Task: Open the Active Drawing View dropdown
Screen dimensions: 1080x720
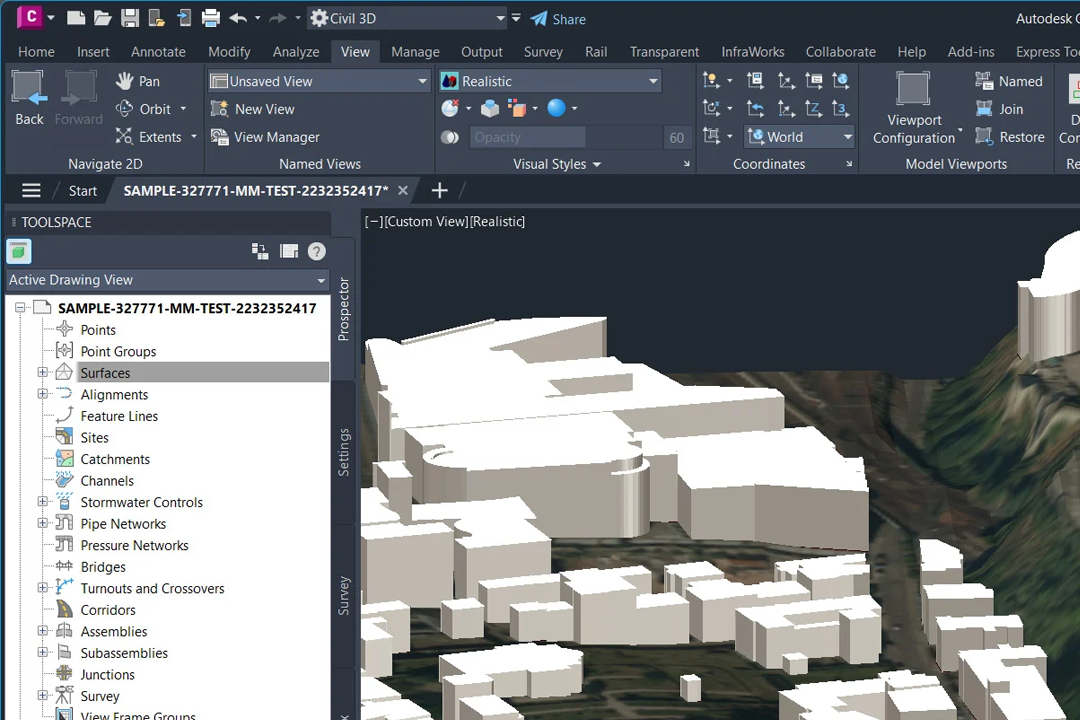Action: tap(320, 280)
